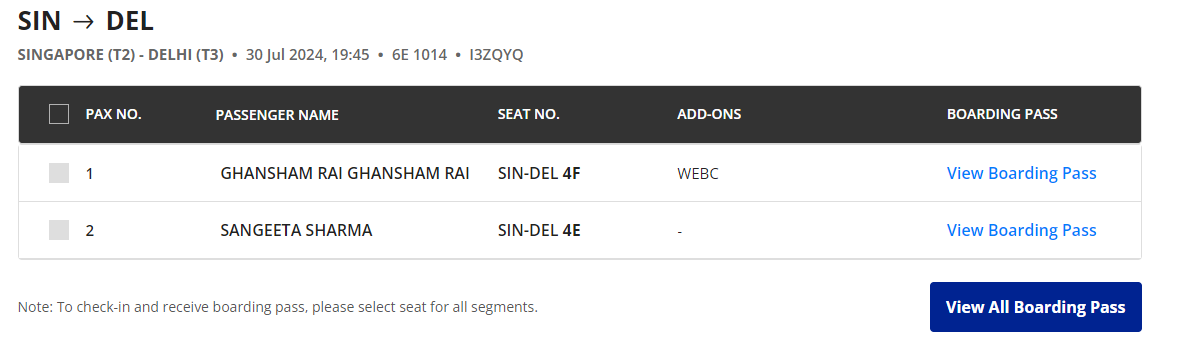Click the check-in note text
This screenshot has height=362, width=1180.
coord(278,307)
